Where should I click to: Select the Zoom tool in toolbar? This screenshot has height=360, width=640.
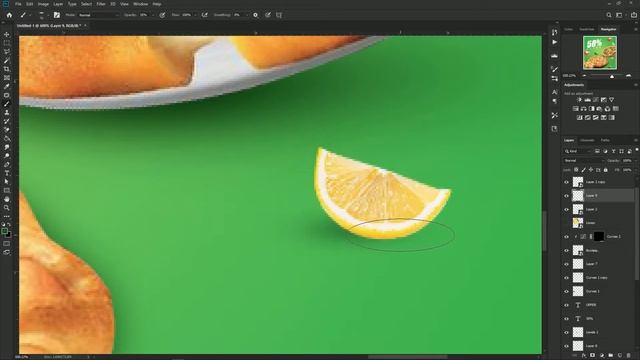pyautogui.click(x=7, y=208)
